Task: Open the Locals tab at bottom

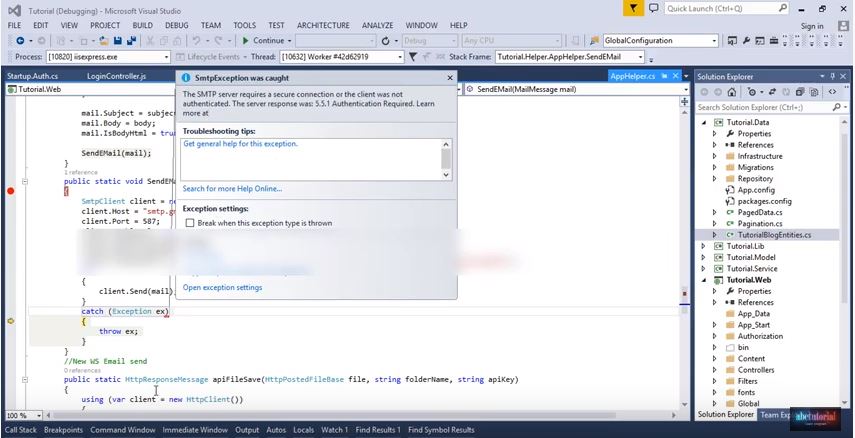Action: pos(304,430)
